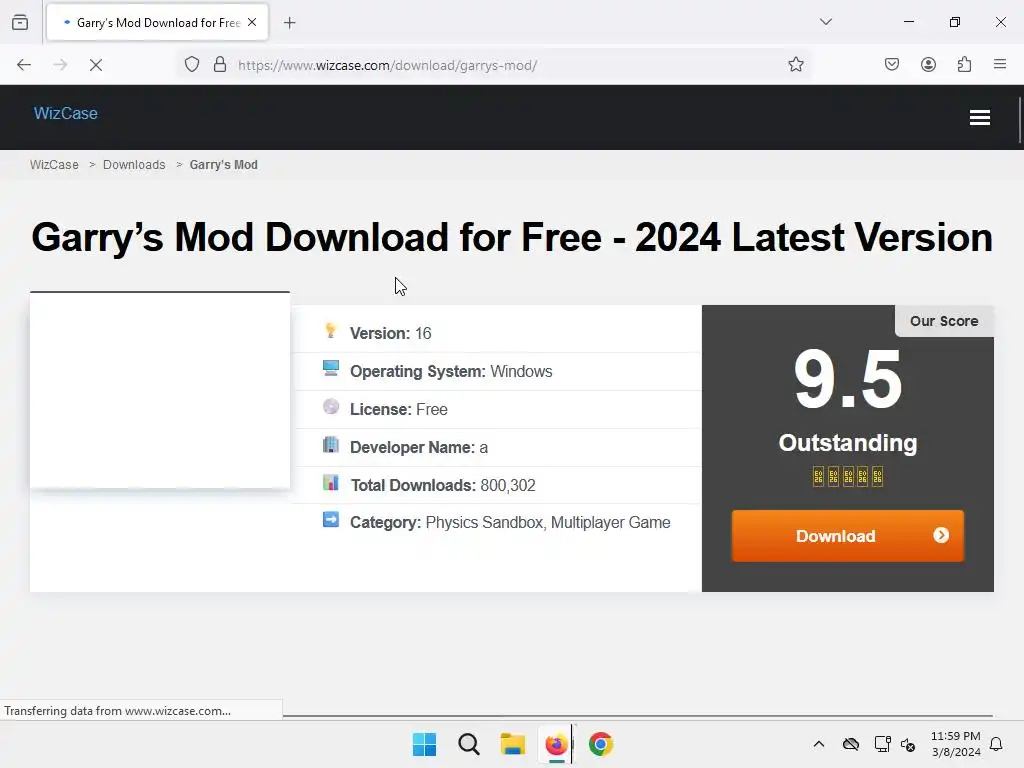1024x768 pixels.
Task: Click Operating System: Windows text
Action: pyautogui.click(x=451, y=371)
